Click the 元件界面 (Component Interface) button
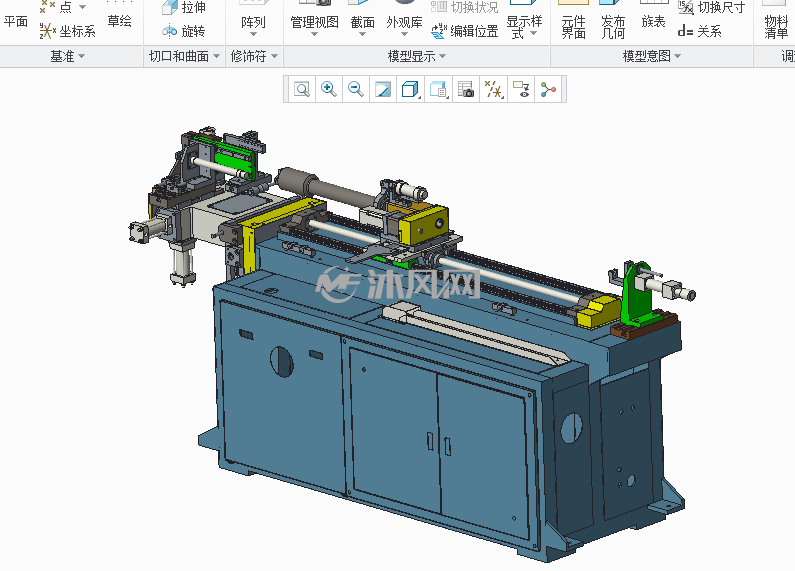795x571 pixels. [x=573, y=21]
